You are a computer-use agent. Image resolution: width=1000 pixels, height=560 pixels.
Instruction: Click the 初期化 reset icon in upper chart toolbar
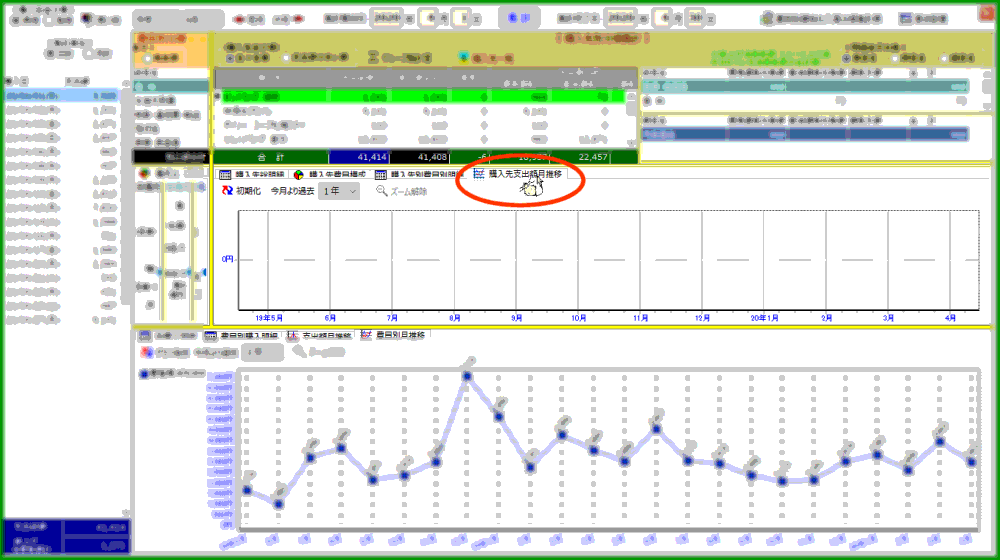(228, 191)
